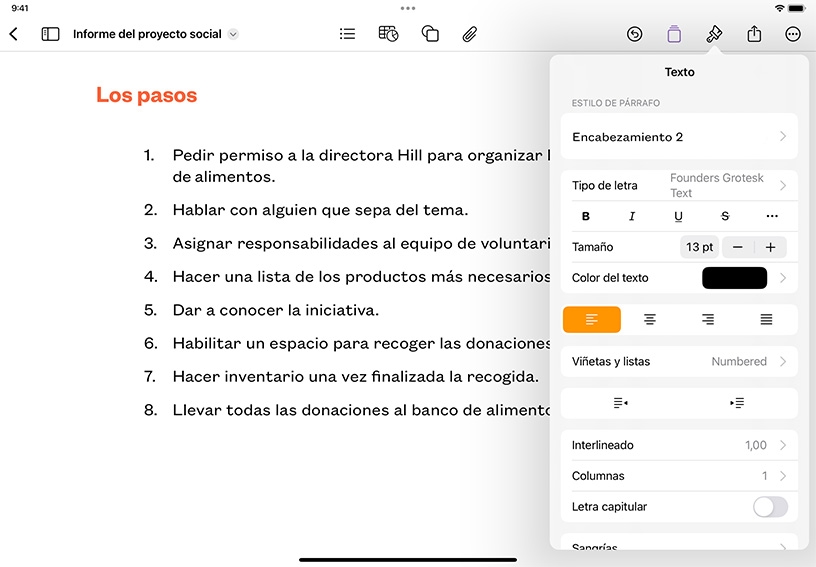Tap 'Informe del proyecto social' title
This screenshot has width=816, height=567.
coord(147,34)
